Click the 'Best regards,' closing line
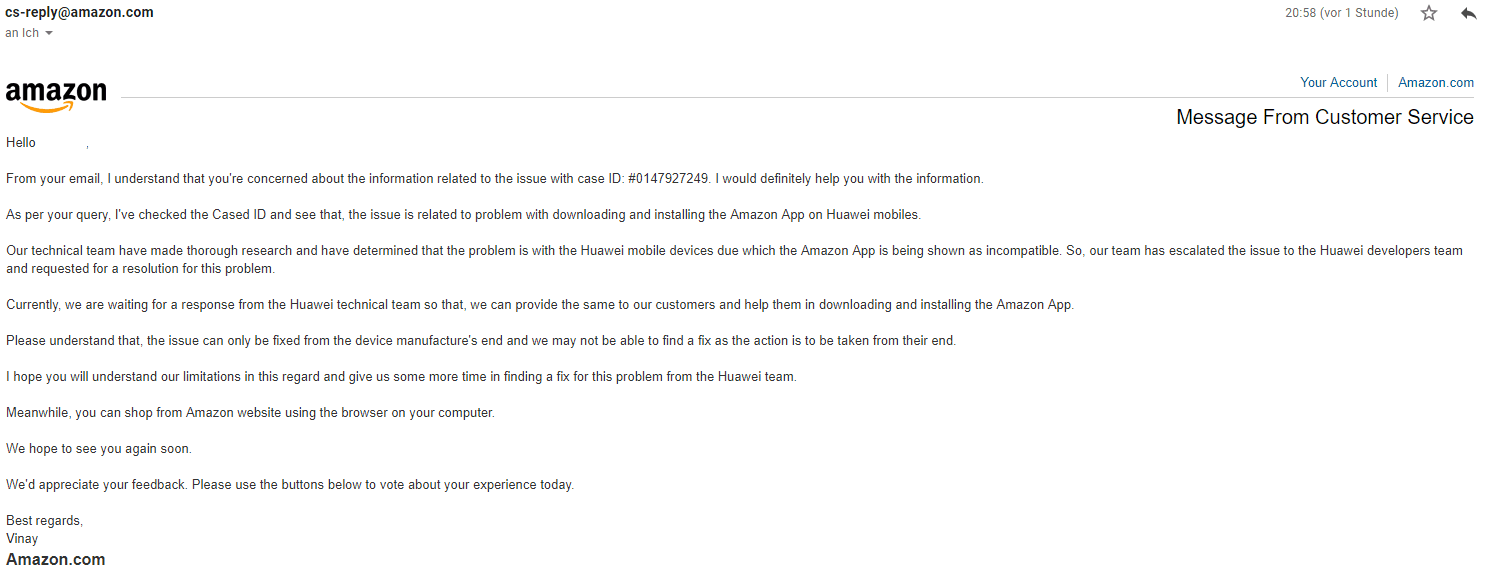Image resolution: width=1501 pixels, height=580 pixels. pyautogui.click(x=44, y=521)
